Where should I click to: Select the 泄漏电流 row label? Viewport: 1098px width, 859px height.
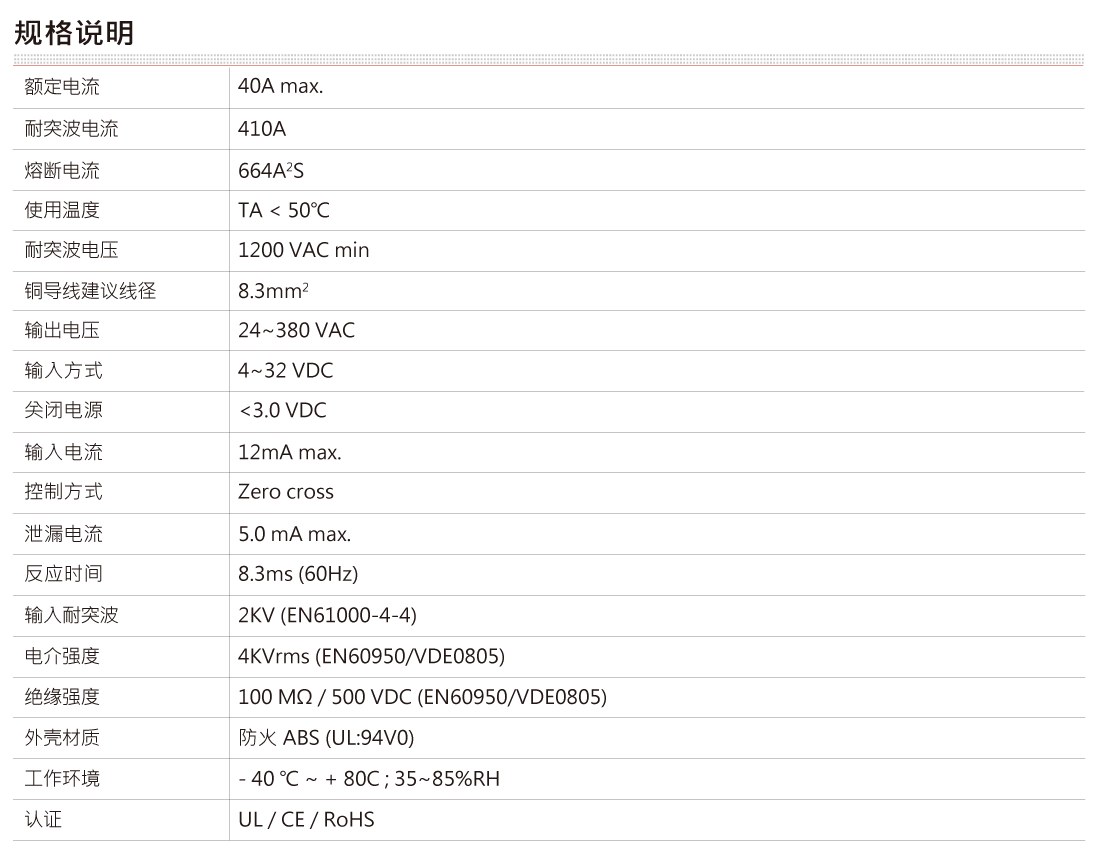(x=62, y=534)
